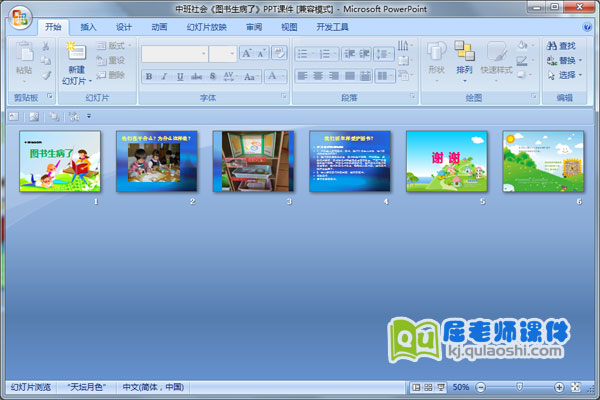Open the font name combo box
This screenshot has width=600, height=400.
pos(175,54)
